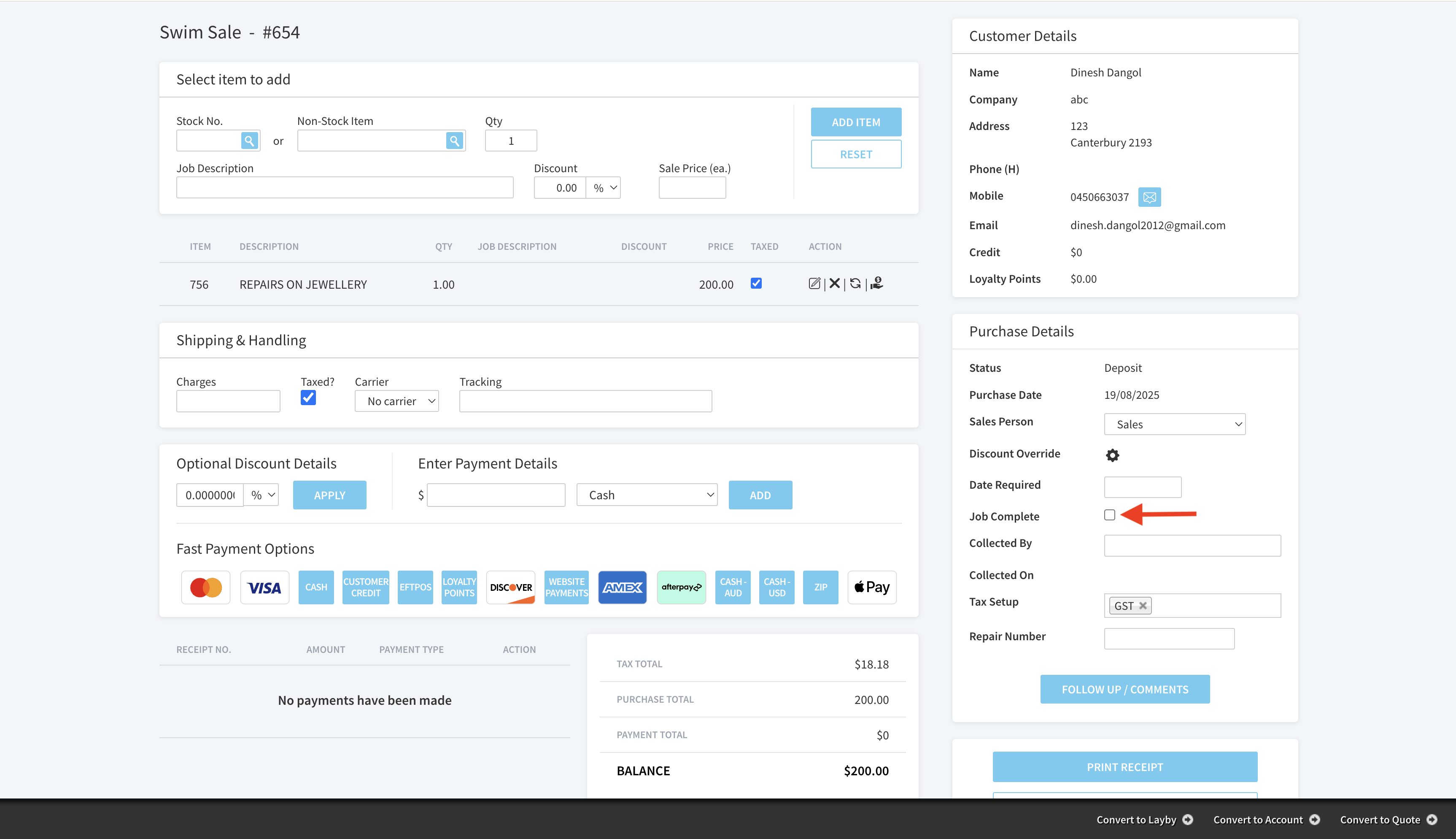
Task: Click the Stock No. search magnifier icon
Action: (x=249, y=141)
